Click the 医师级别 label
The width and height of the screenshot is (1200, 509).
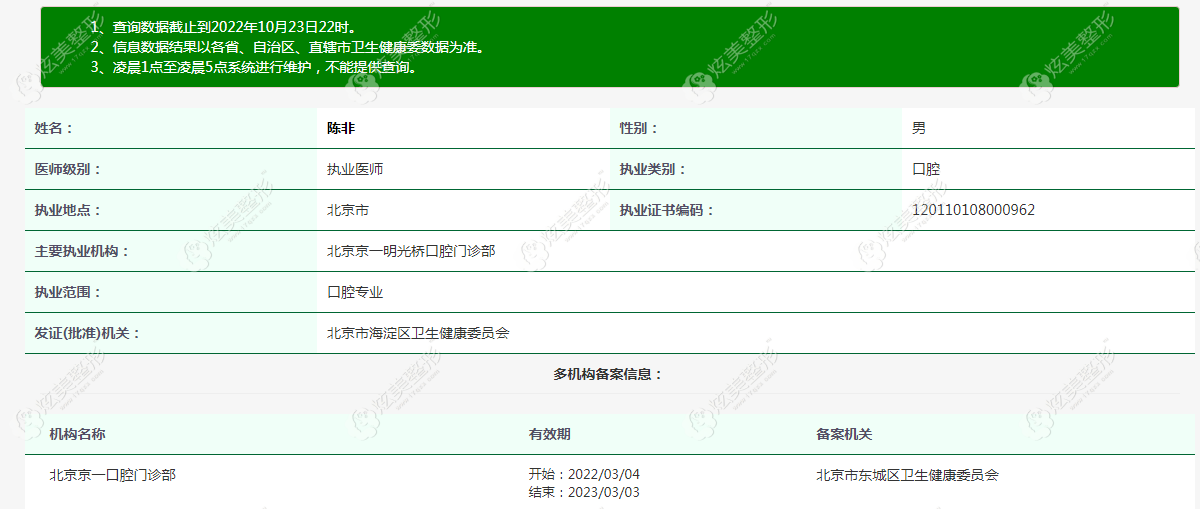point(68,170)
